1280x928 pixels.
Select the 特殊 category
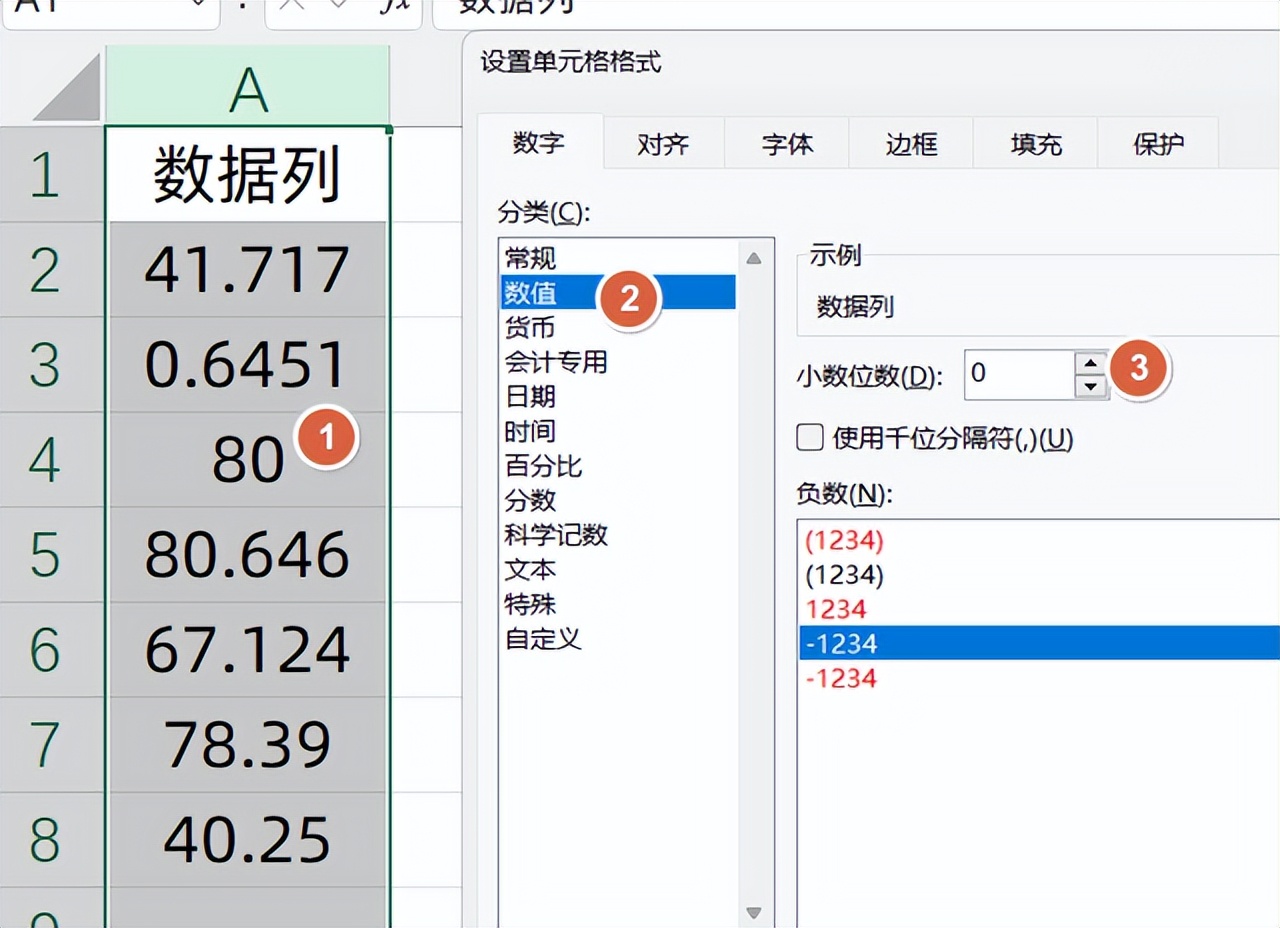point(618,604)
